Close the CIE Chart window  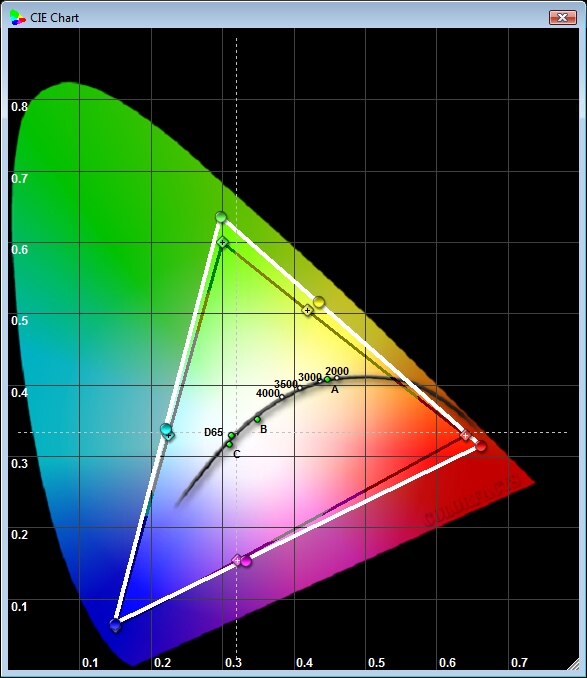(x=563, y=18)
